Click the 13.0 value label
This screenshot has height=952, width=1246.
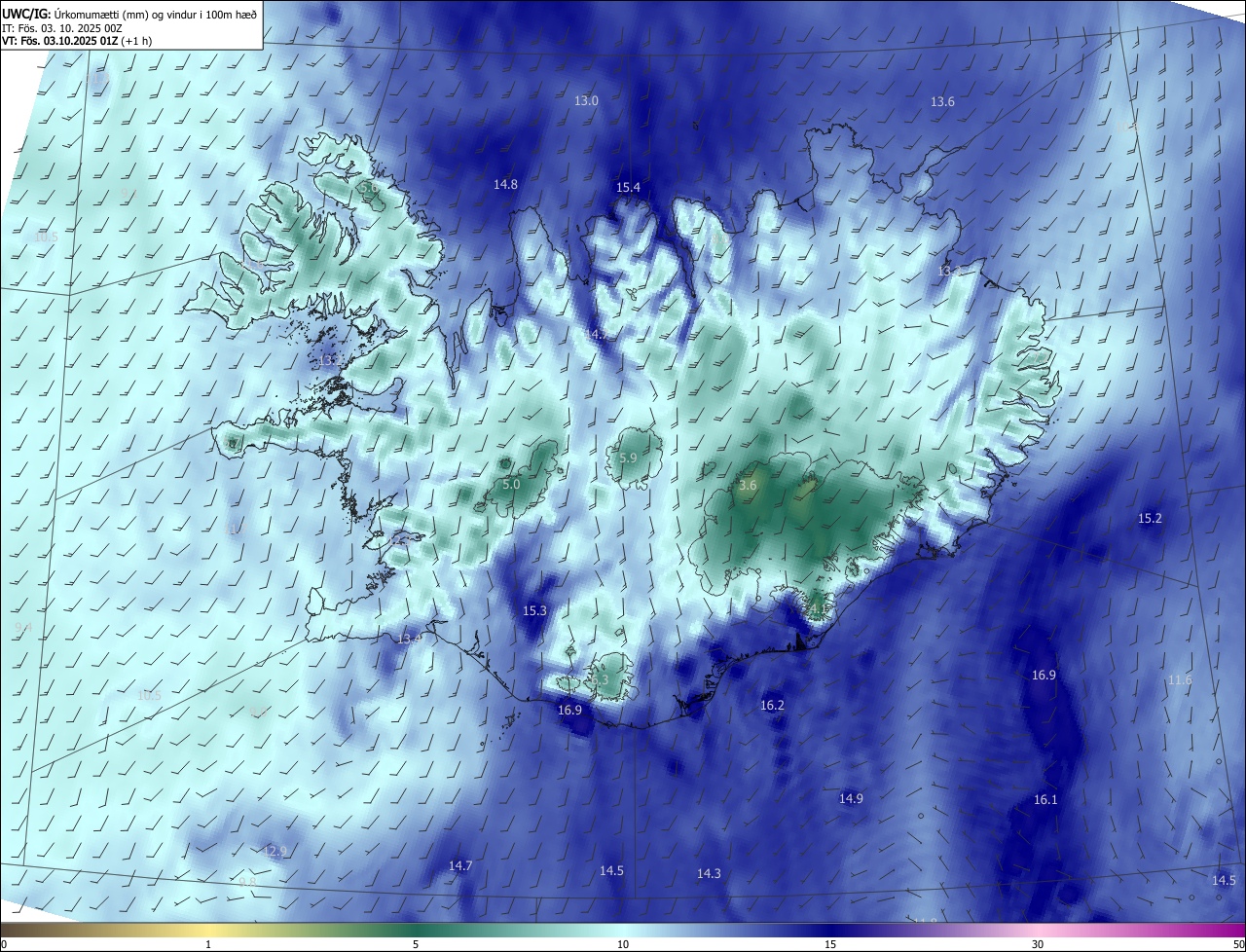(x=586, y=101)
